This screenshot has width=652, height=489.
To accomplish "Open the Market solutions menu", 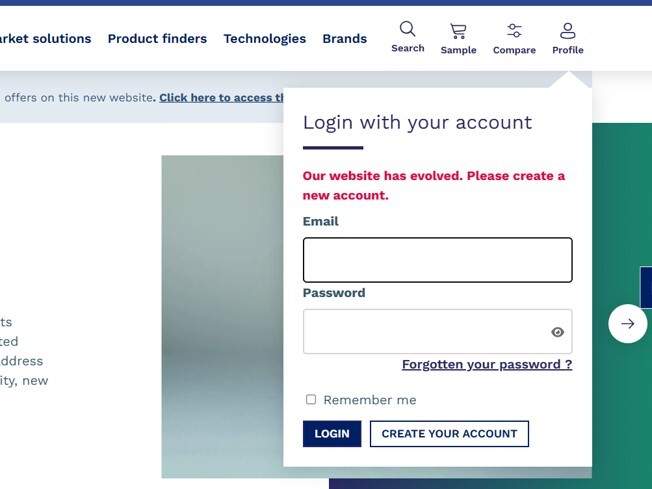I will point(46,39).
